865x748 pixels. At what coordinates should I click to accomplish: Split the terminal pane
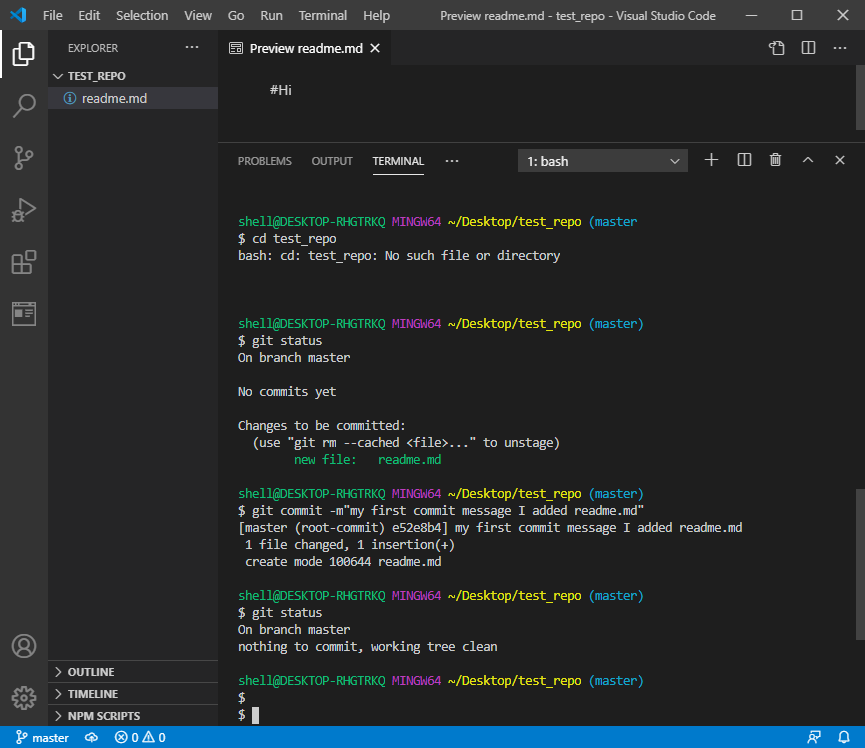coord(744,160)
